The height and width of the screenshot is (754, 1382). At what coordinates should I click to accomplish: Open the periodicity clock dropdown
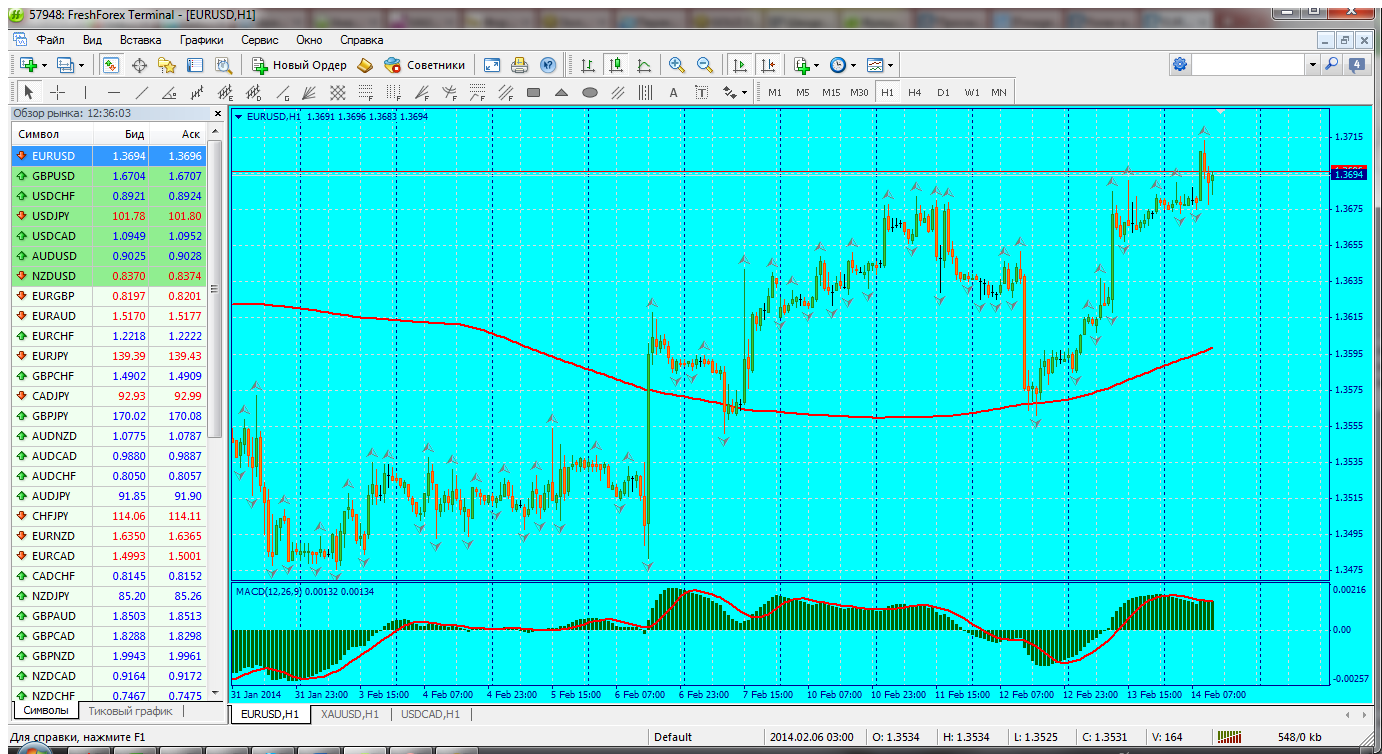click(852, 65)
